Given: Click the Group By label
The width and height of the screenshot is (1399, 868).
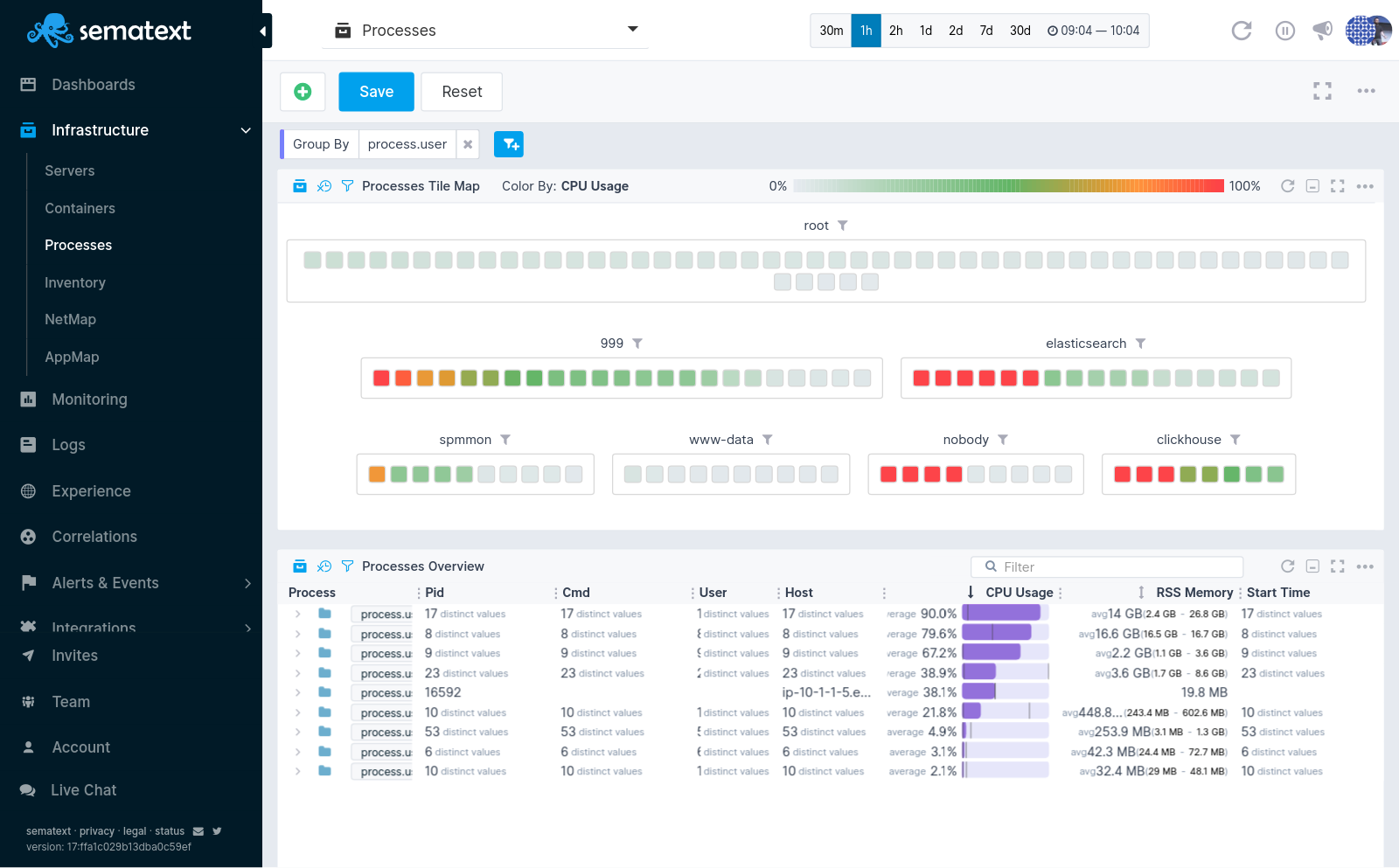Looking at the screenshot, I should 321,144.
